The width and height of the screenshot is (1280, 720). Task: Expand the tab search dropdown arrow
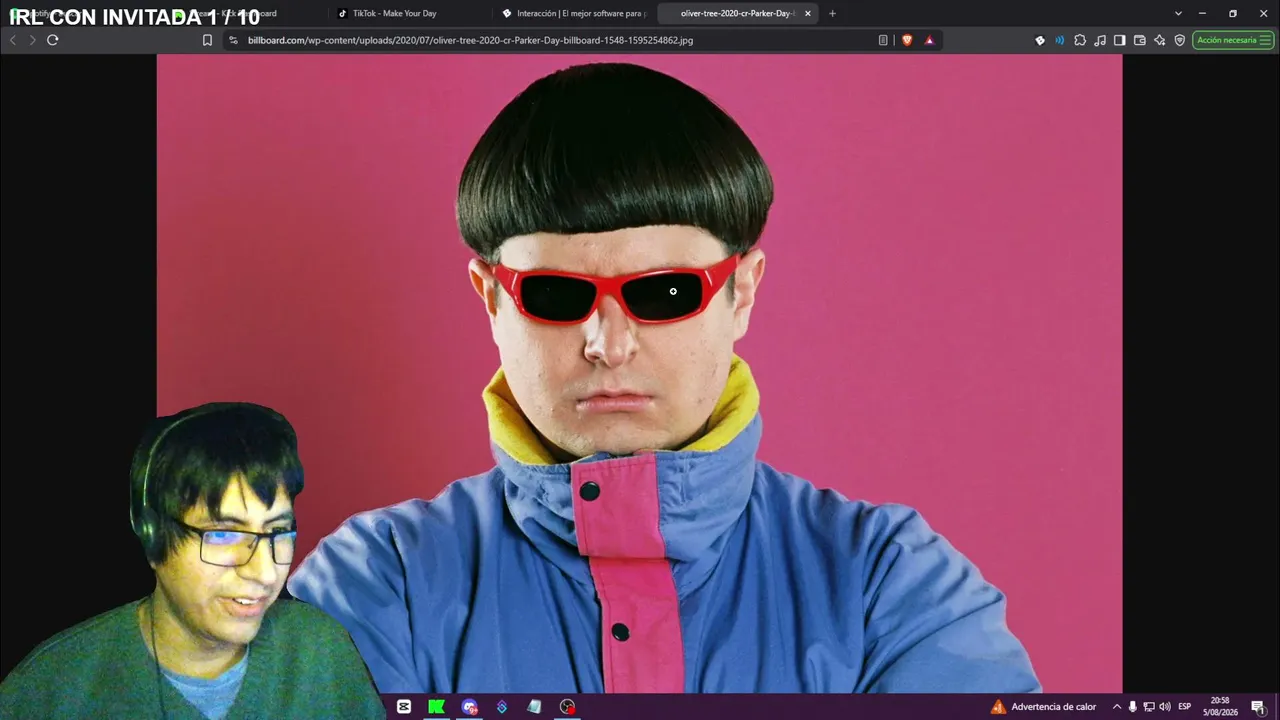pyautogui.click(x=1178, y=13)
